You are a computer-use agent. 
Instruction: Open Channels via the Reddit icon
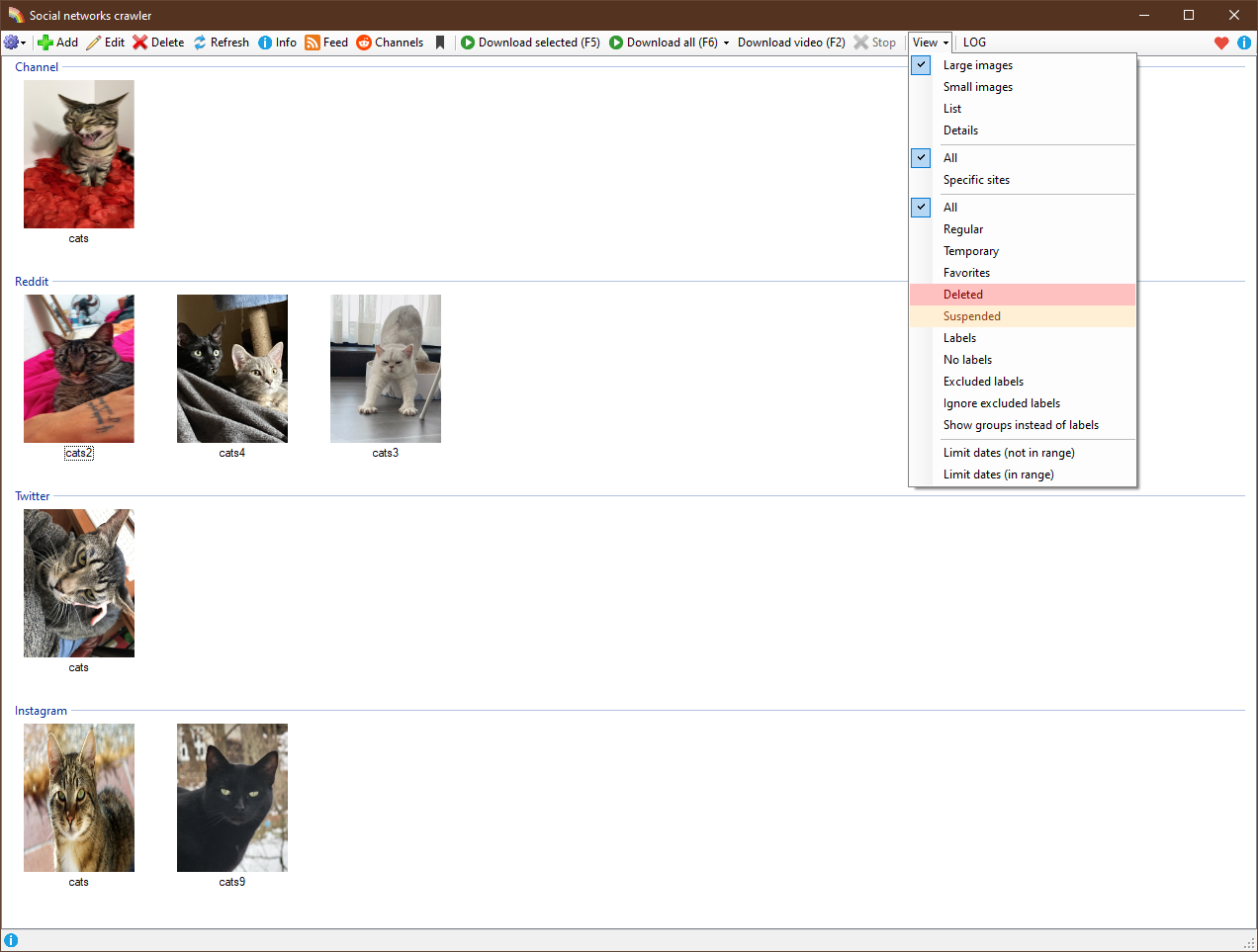point(364,43)
